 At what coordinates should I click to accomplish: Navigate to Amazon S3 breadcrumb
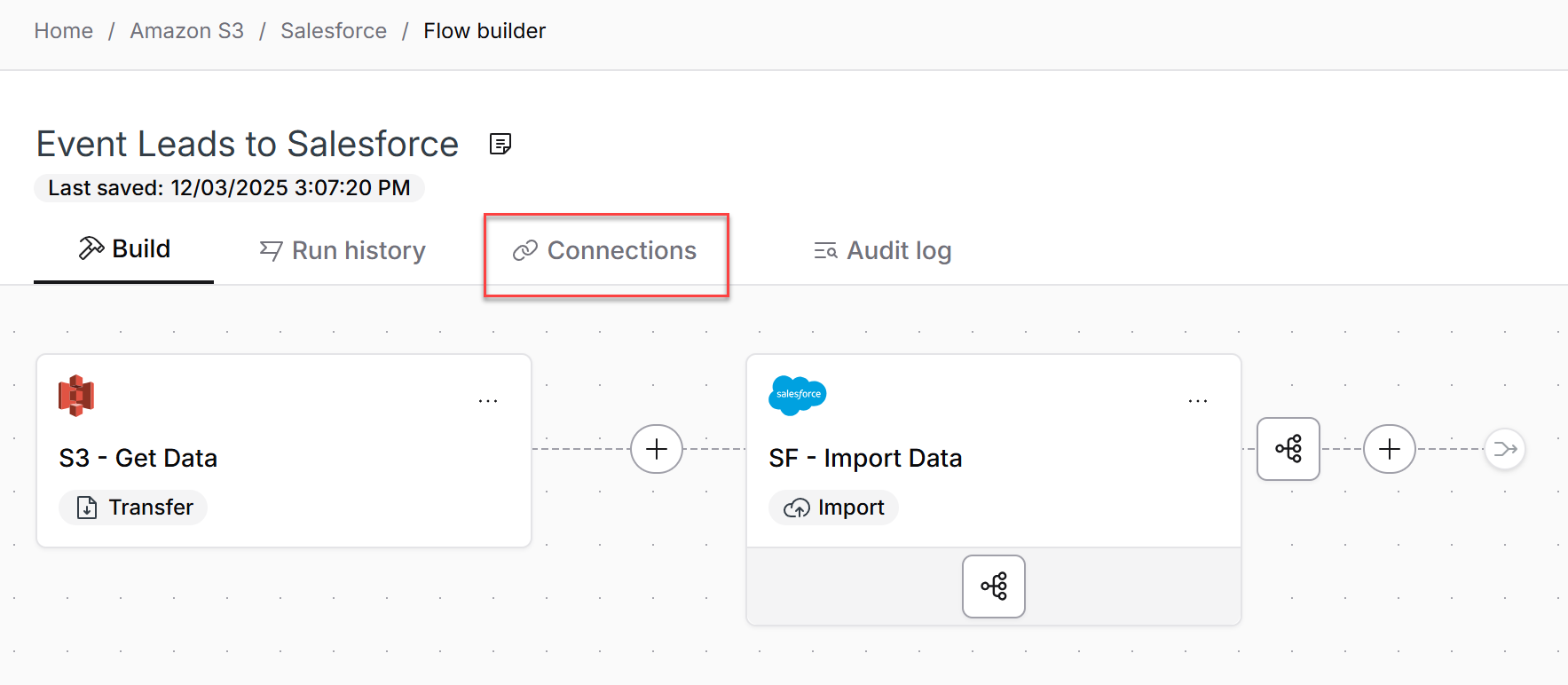pyautogui.click(x=187, y=31)
